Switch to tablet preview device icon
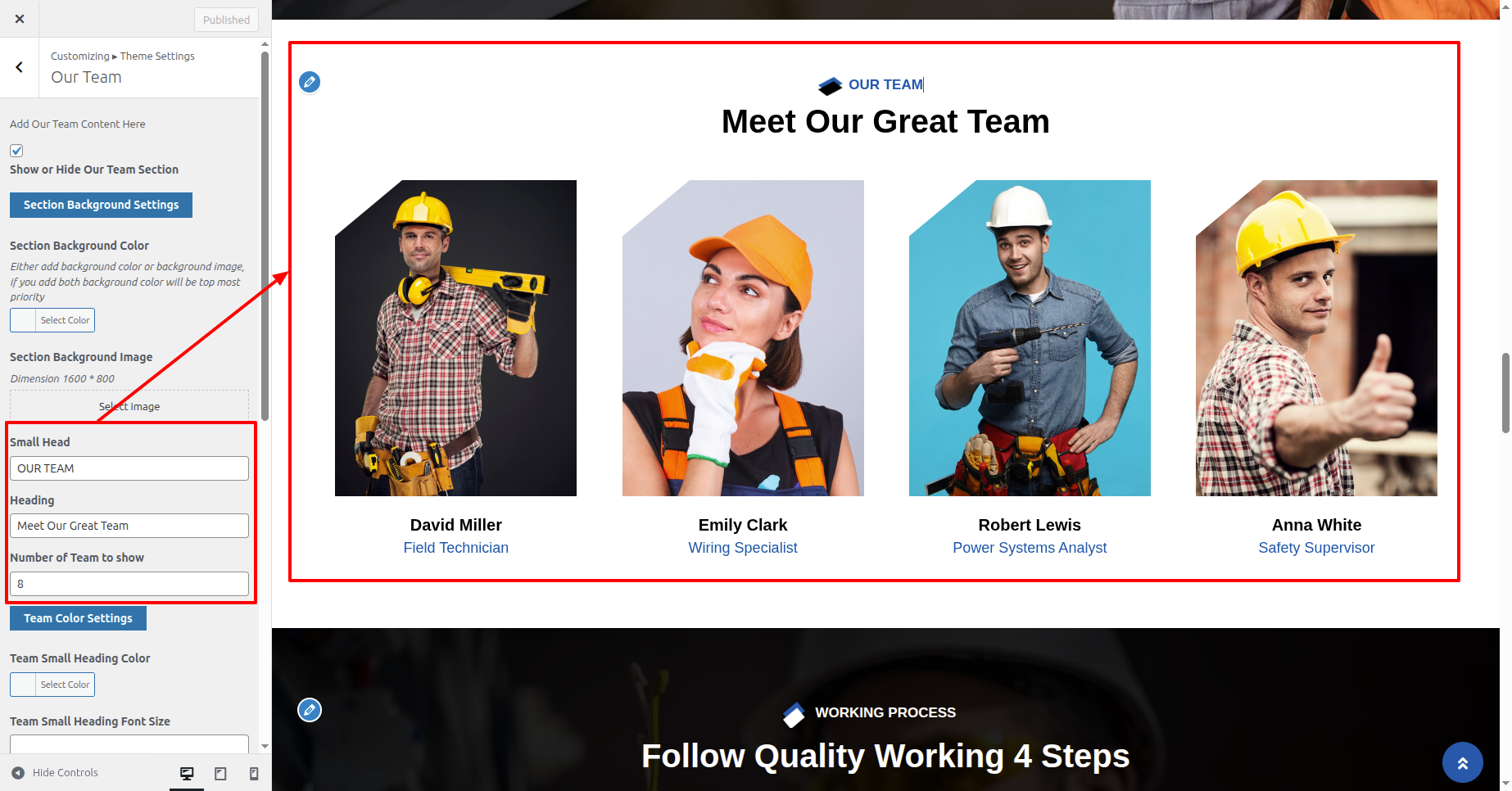This screenshot has width=1512, height=791. (220, 773)
